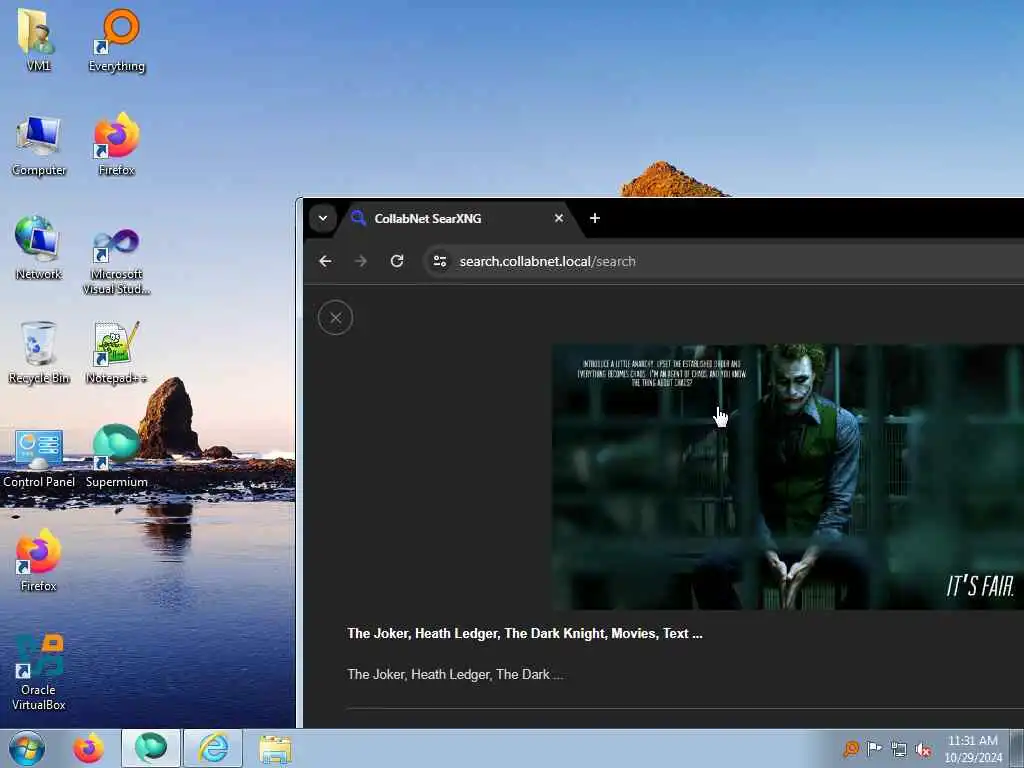Click the muted volume tray icon
1024x768 pixels.
(923, 749)
